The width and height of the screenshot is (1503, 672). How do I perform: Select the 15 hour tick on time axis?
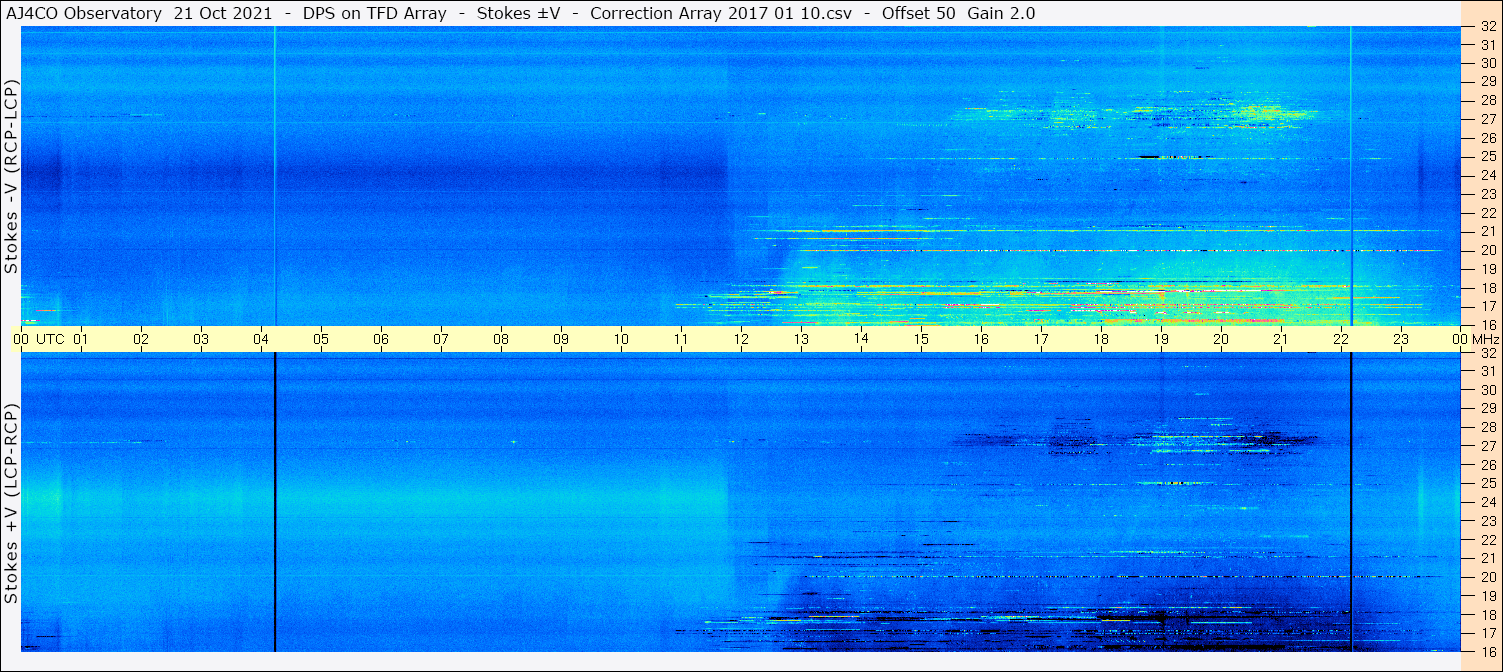tap(921, 340)
